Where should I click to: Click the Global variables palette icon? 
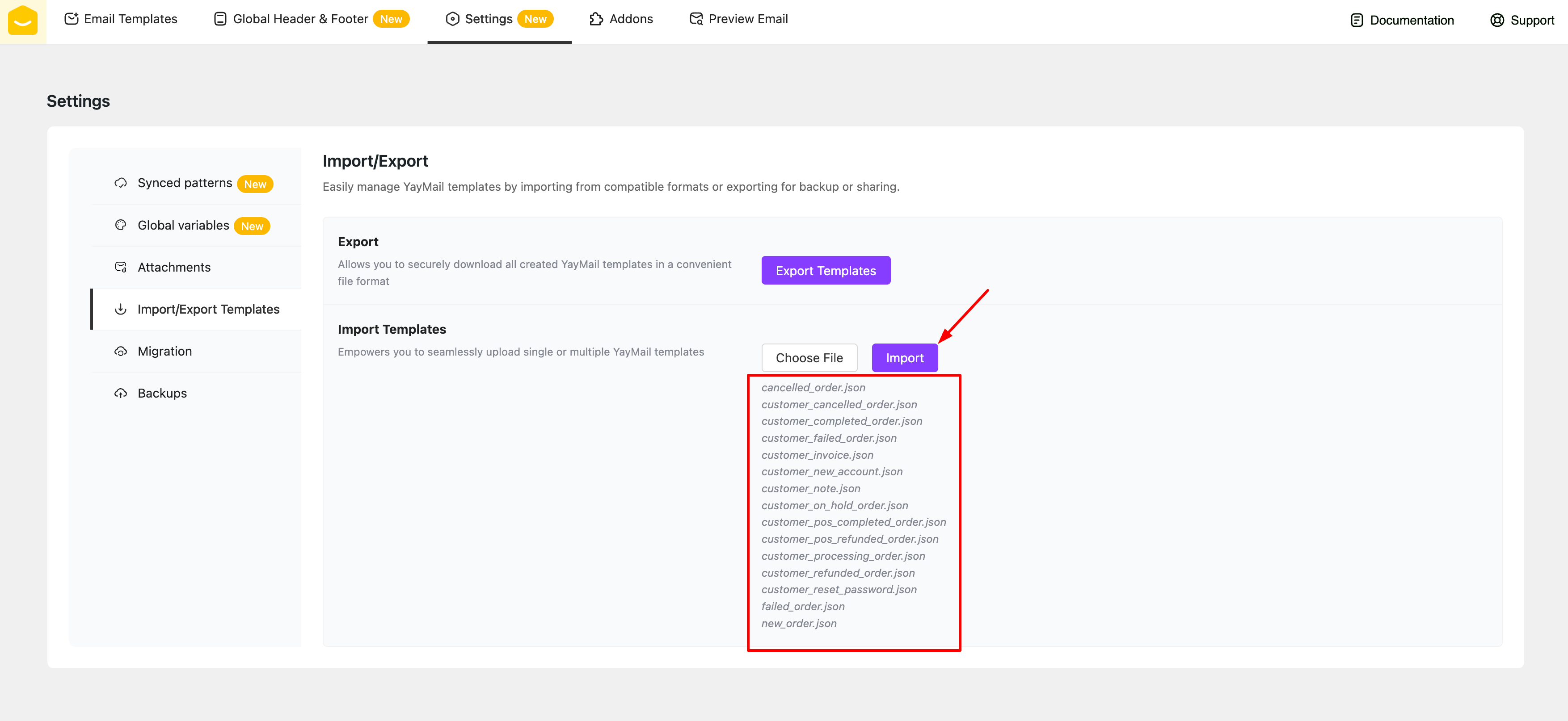tap(121, 225)
